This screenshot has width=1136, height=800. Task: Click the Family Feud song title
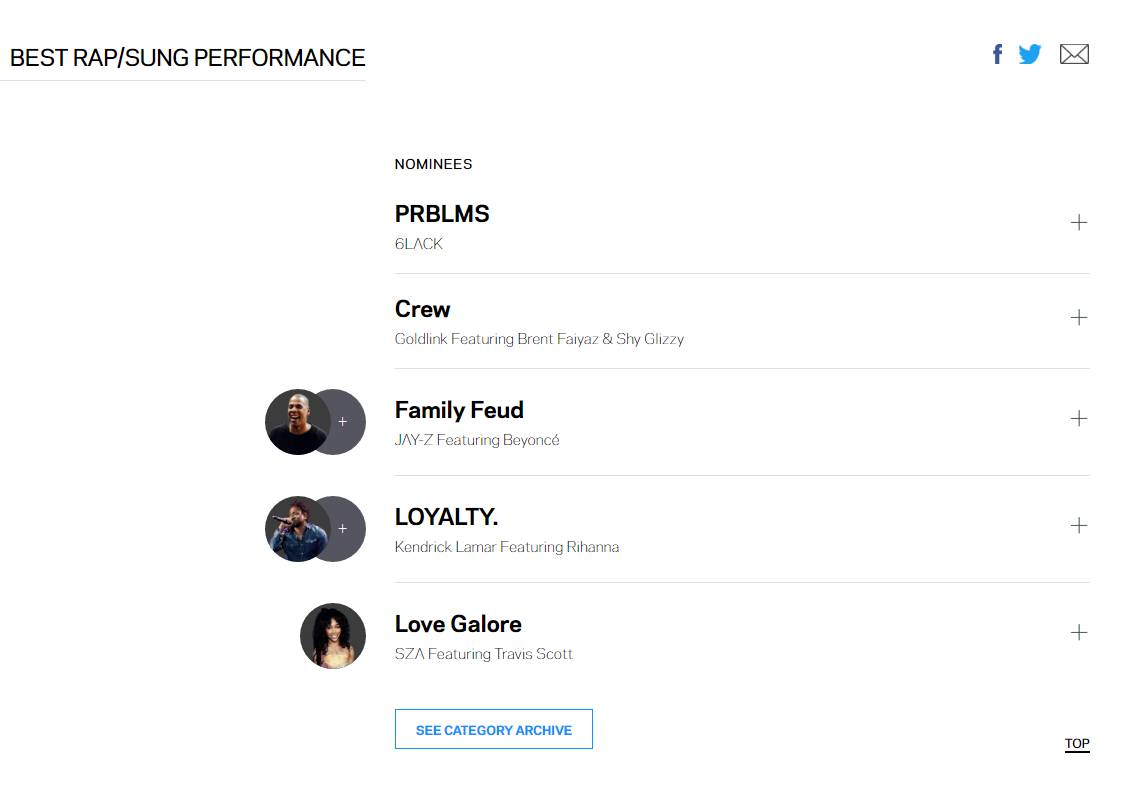459,410
